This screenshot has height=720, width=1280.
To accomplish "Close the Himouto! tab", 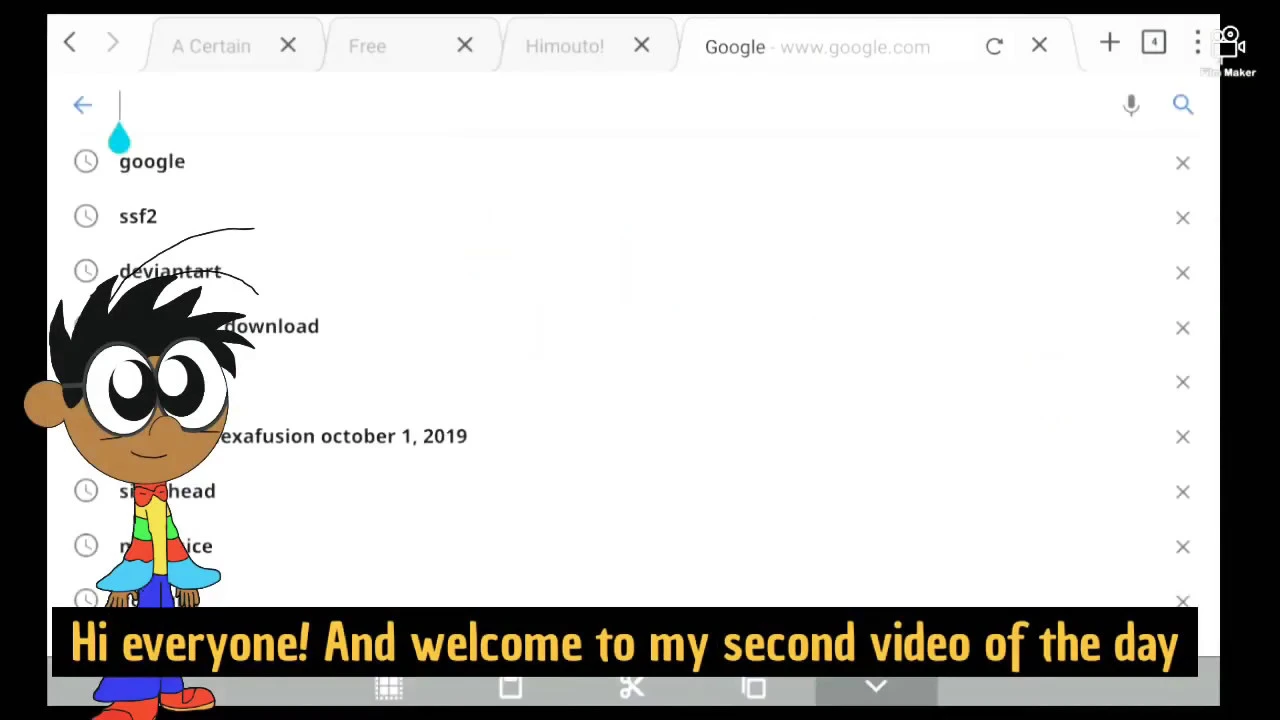I will pos(642,45).
